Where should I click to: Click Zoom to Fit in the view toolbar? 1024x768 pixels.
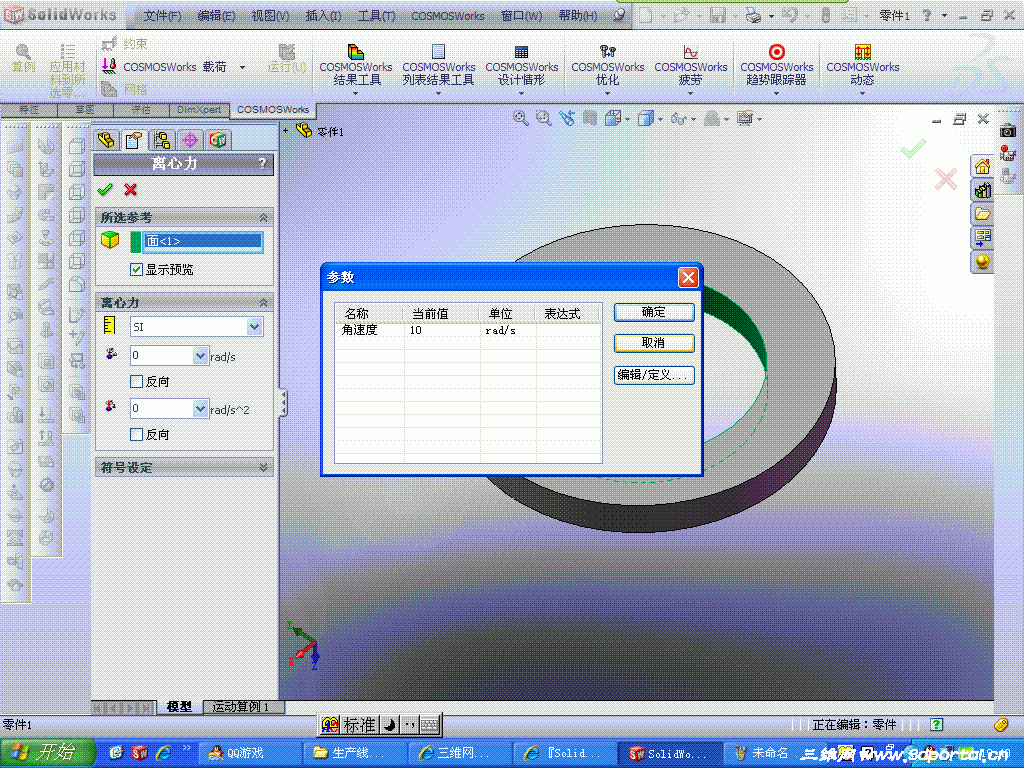(x=520, y=118)
